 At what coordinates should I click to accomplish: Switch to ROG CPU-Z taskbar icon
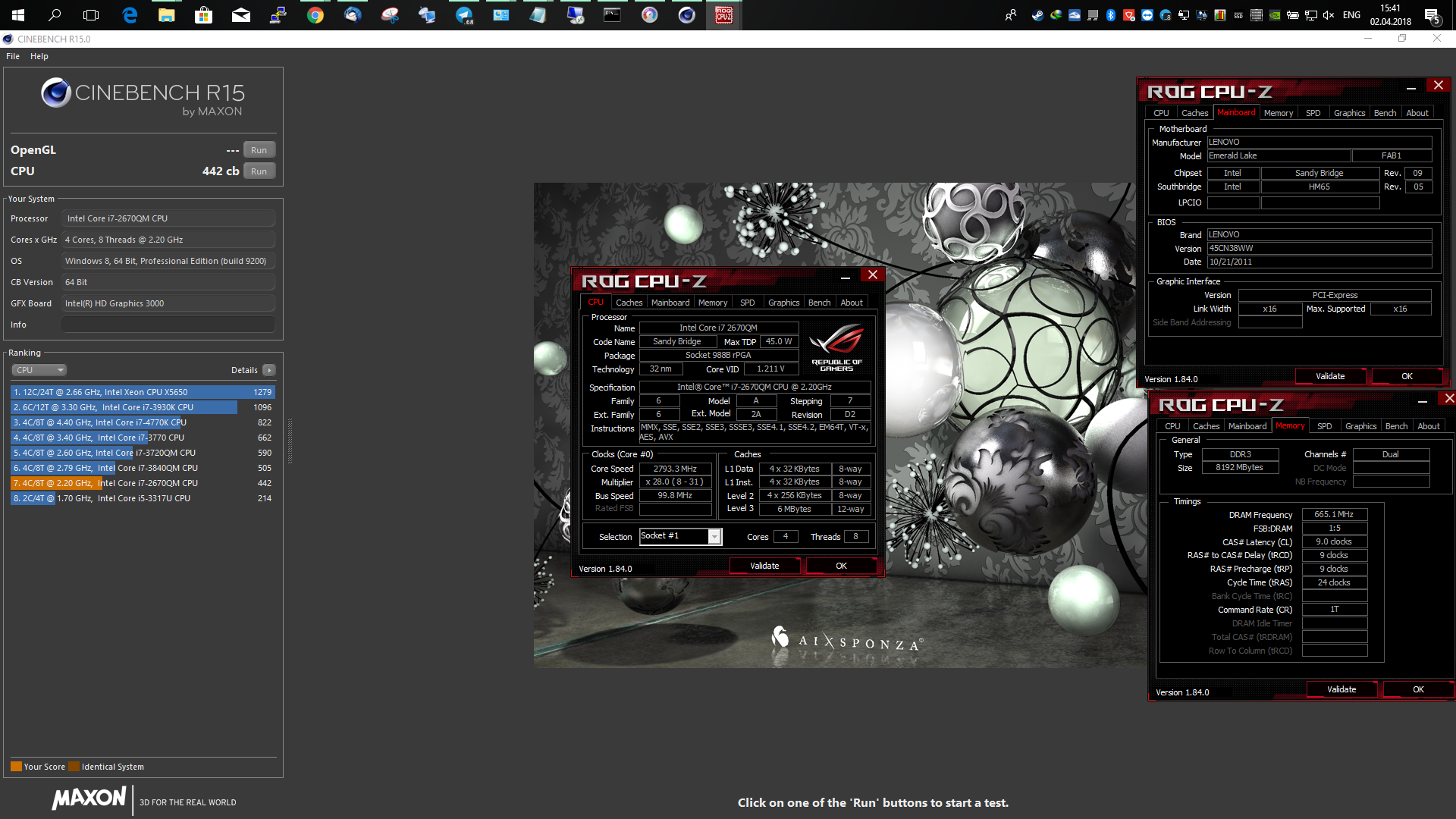(x=723, y=15)
